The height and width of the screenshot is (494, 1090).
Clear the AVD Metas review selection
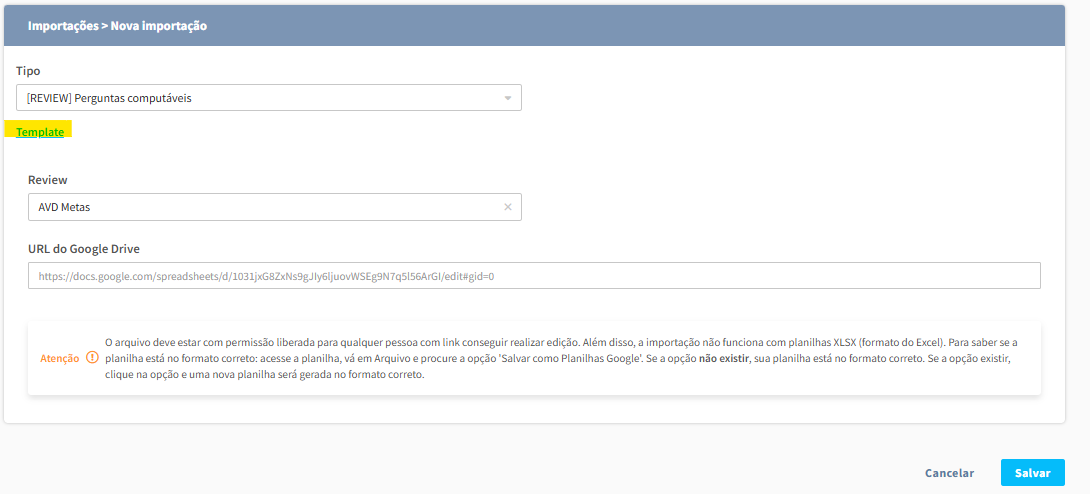point(507,207)
